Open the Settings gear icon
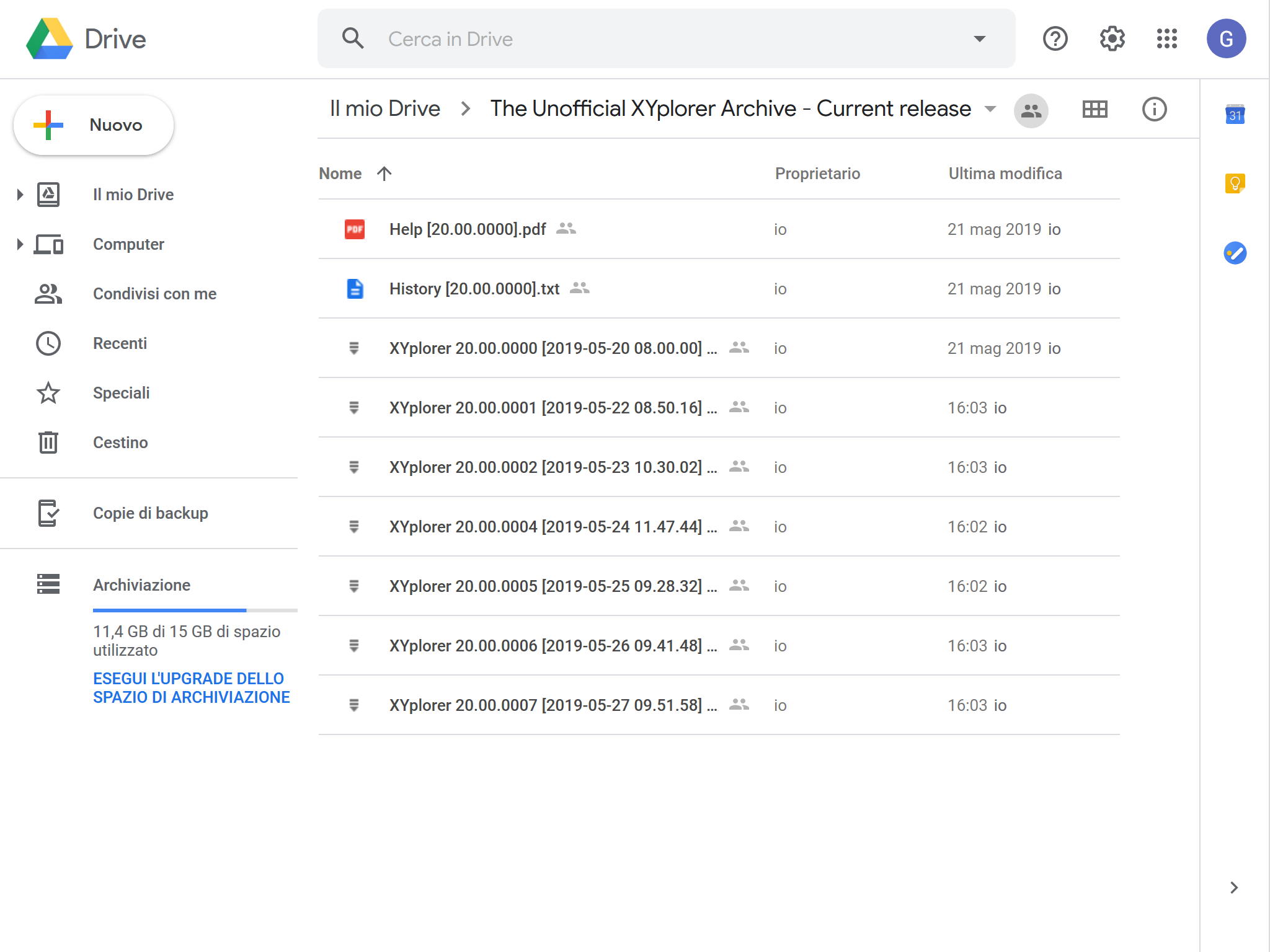The height and width of the screenshot is (952, 1270). [x=1112, y=38]
